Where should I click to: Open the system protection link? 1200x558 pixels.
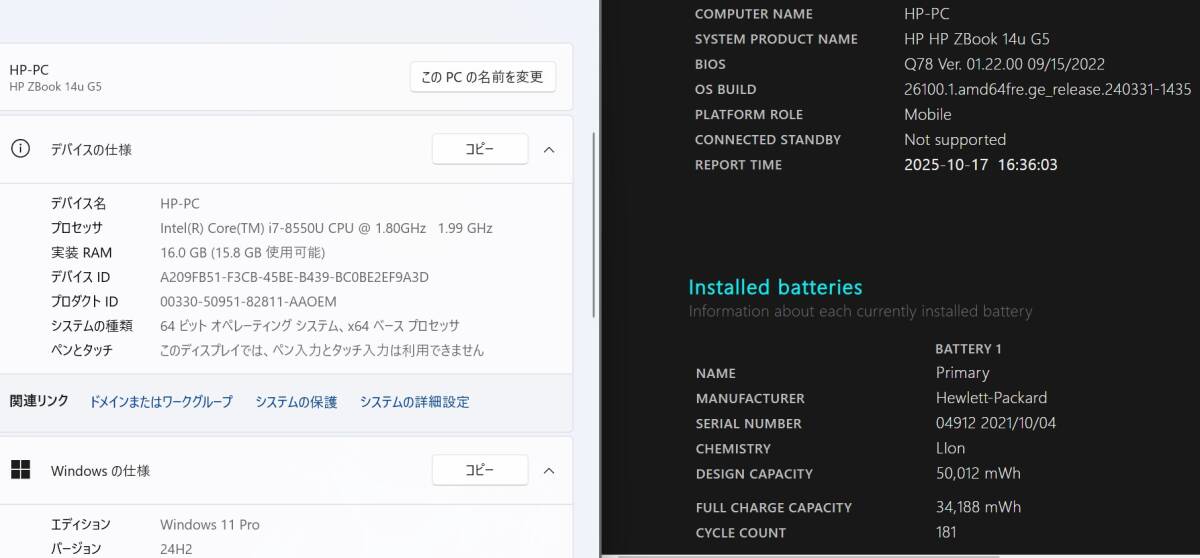tap(296, 402)
